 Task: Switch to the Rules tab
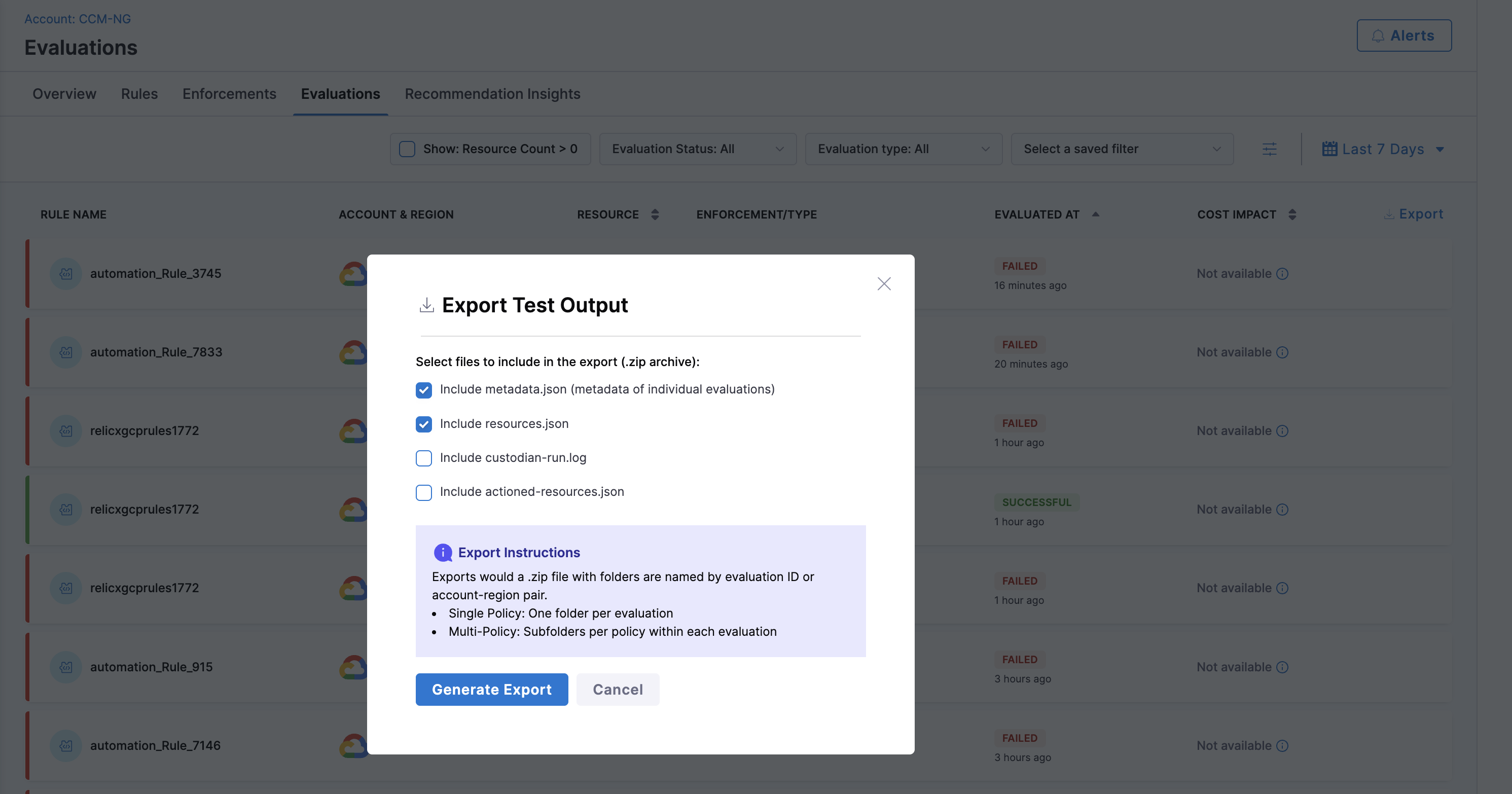pos(139,94)
